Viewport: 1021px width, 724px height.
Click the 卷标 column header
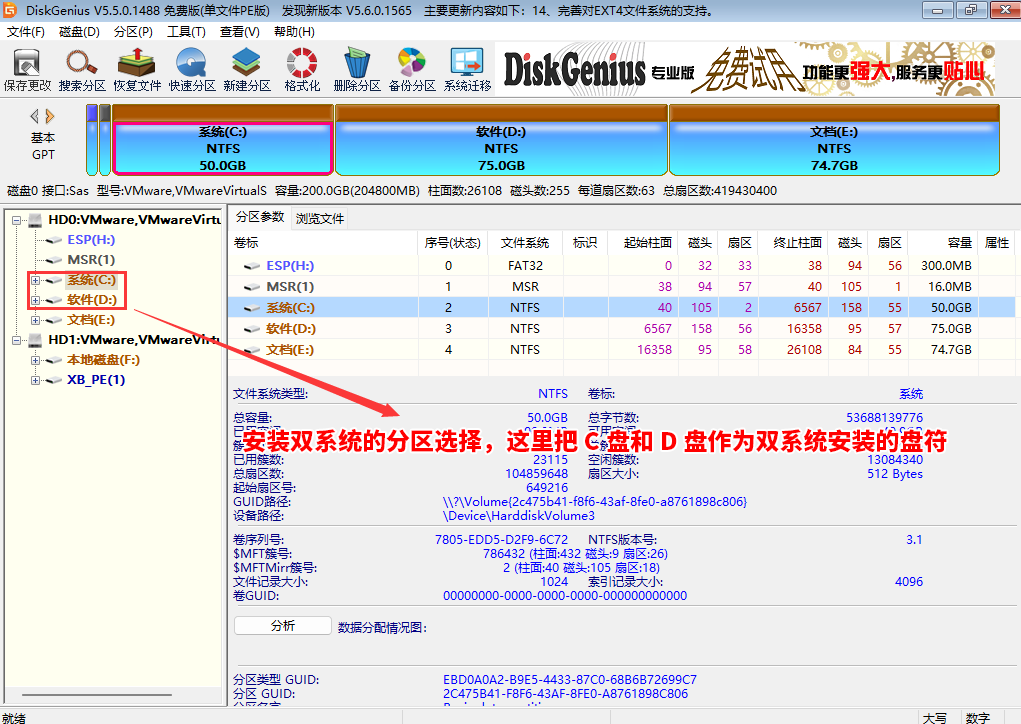[323, 243]
